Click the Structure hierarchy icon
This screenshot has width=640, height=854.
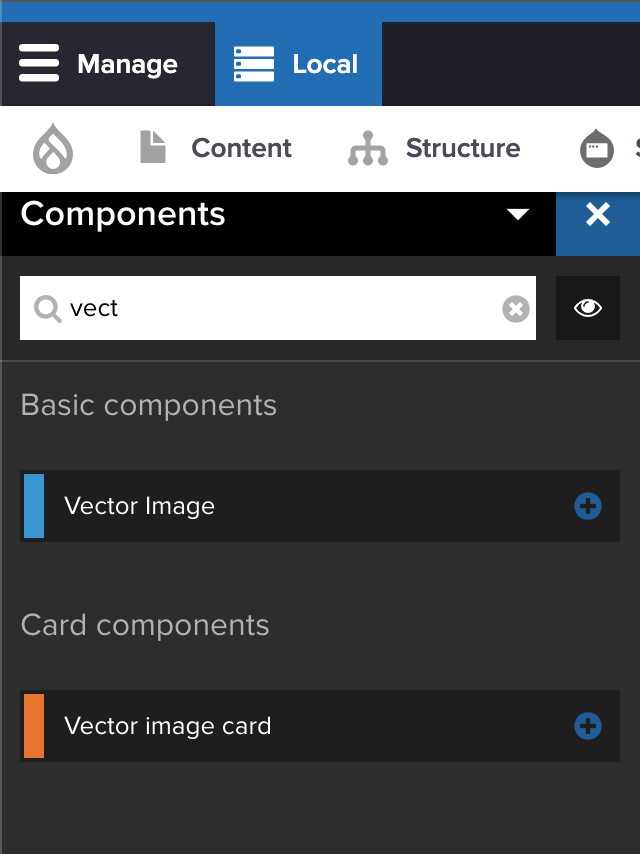click(x=367, y=148)
